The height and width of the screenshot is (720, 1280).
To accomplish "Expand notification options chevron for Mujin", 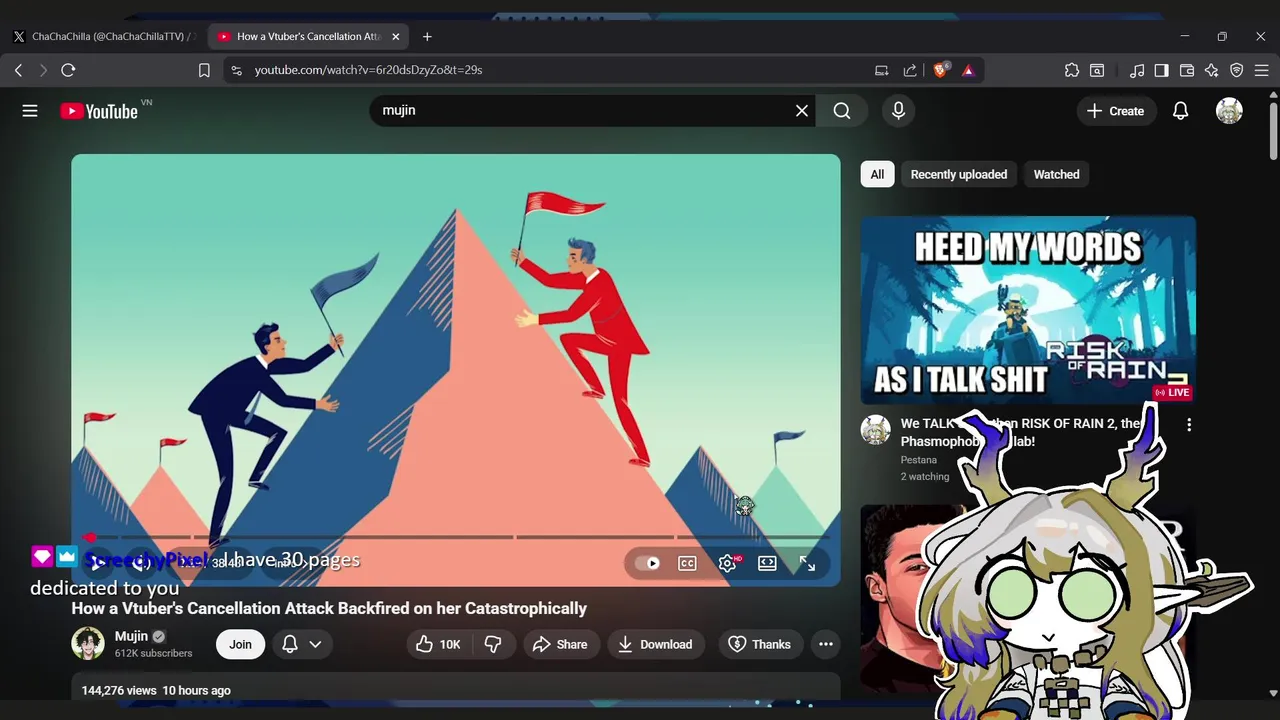I will [315, 644].
